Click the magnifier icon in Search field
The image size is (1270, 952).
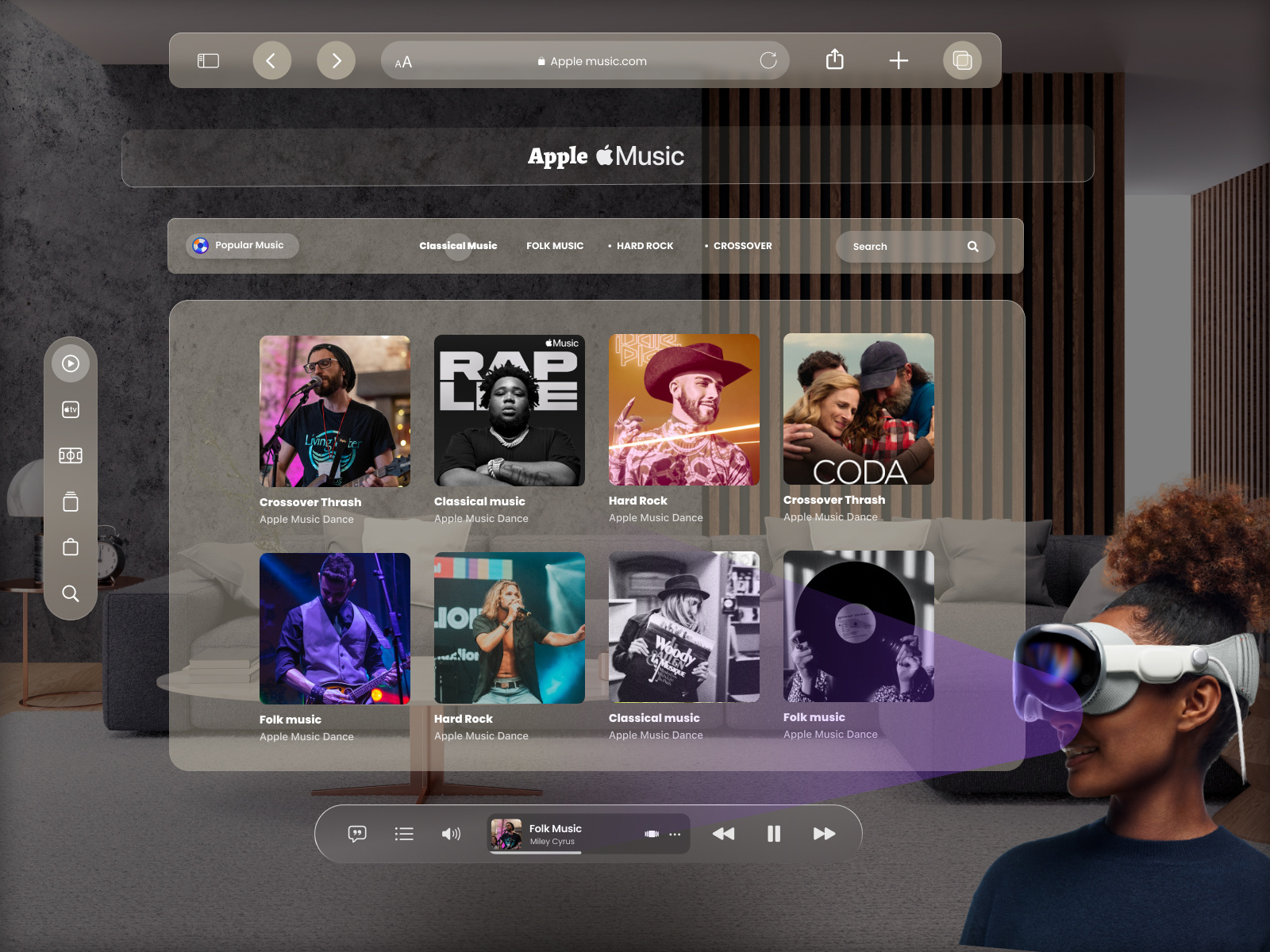[x=973, y=247]
